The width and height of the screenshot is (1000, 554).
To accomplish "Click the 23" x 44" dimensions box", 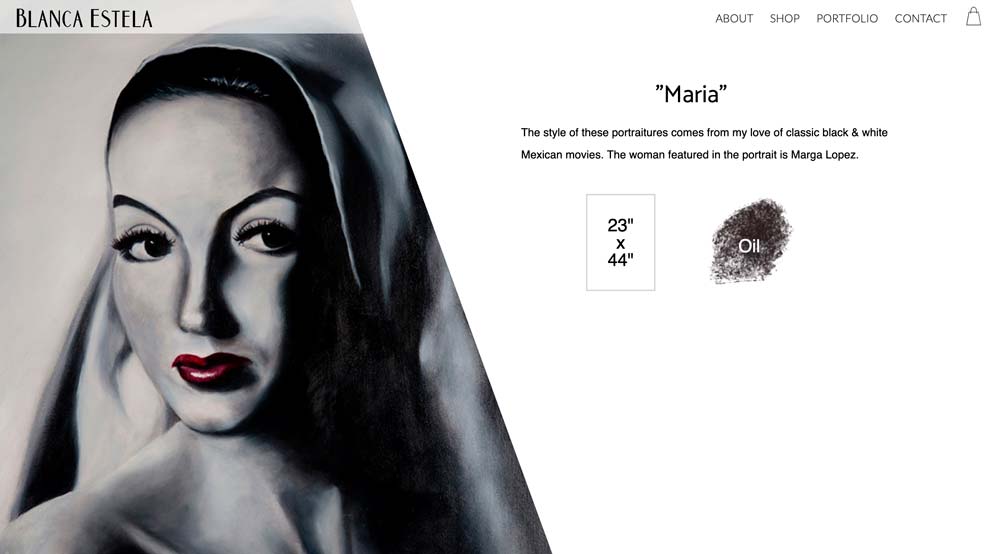I will [x=621, y=242].
